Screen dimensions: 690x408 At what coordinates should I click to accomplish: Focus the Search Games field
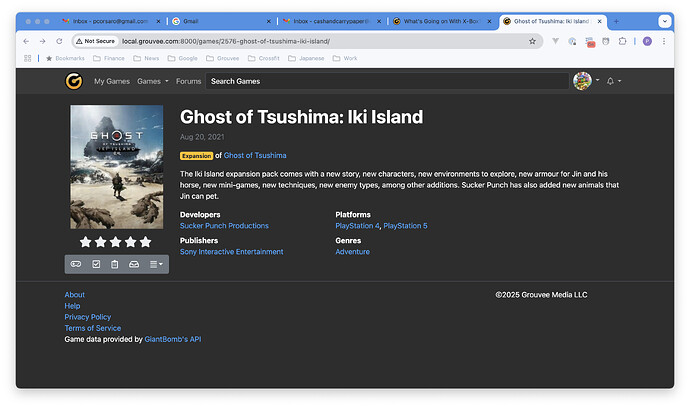tap(387, 81)
